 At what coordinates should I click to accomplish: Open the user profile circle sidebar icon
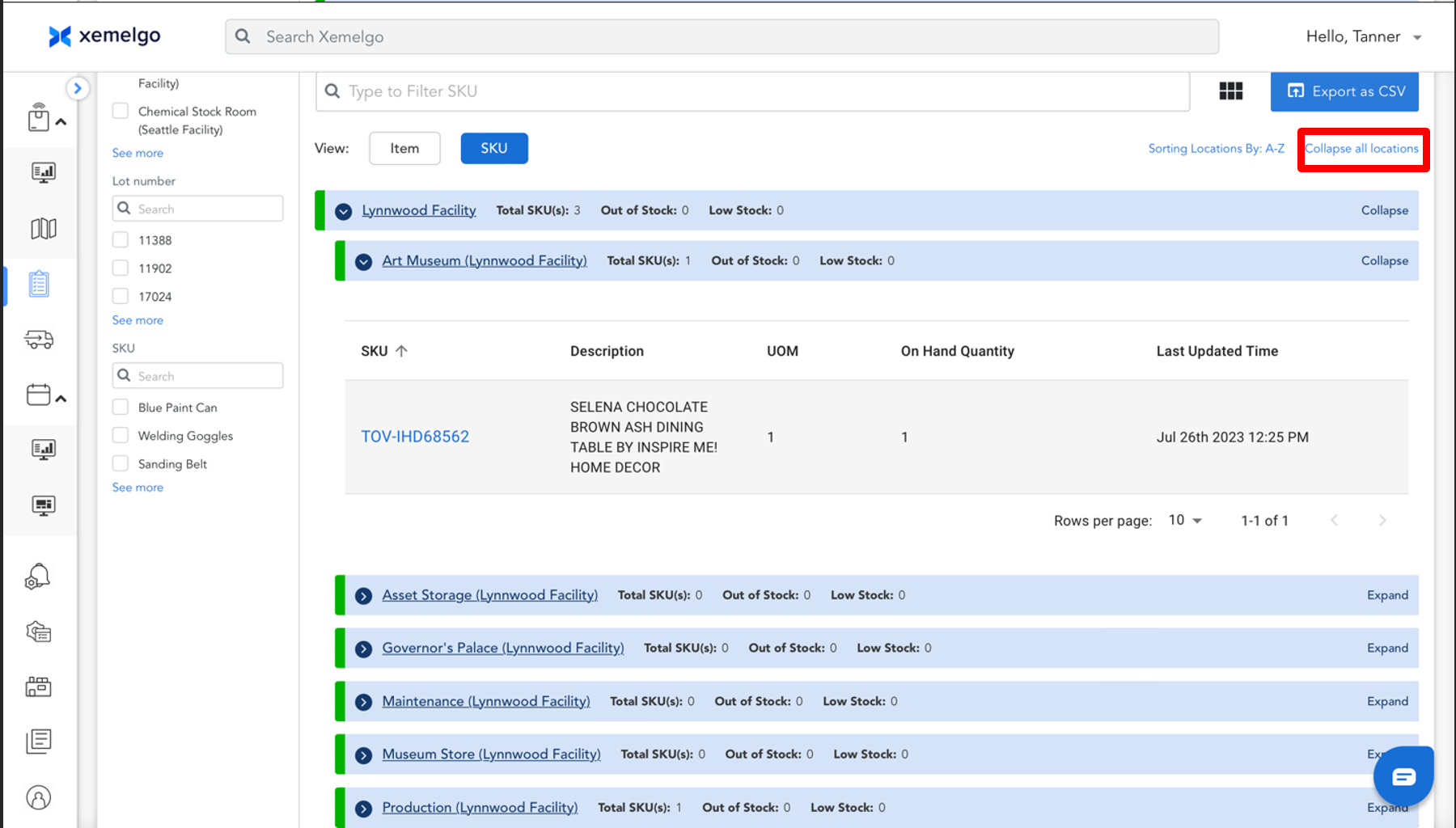tap(39, 798)
